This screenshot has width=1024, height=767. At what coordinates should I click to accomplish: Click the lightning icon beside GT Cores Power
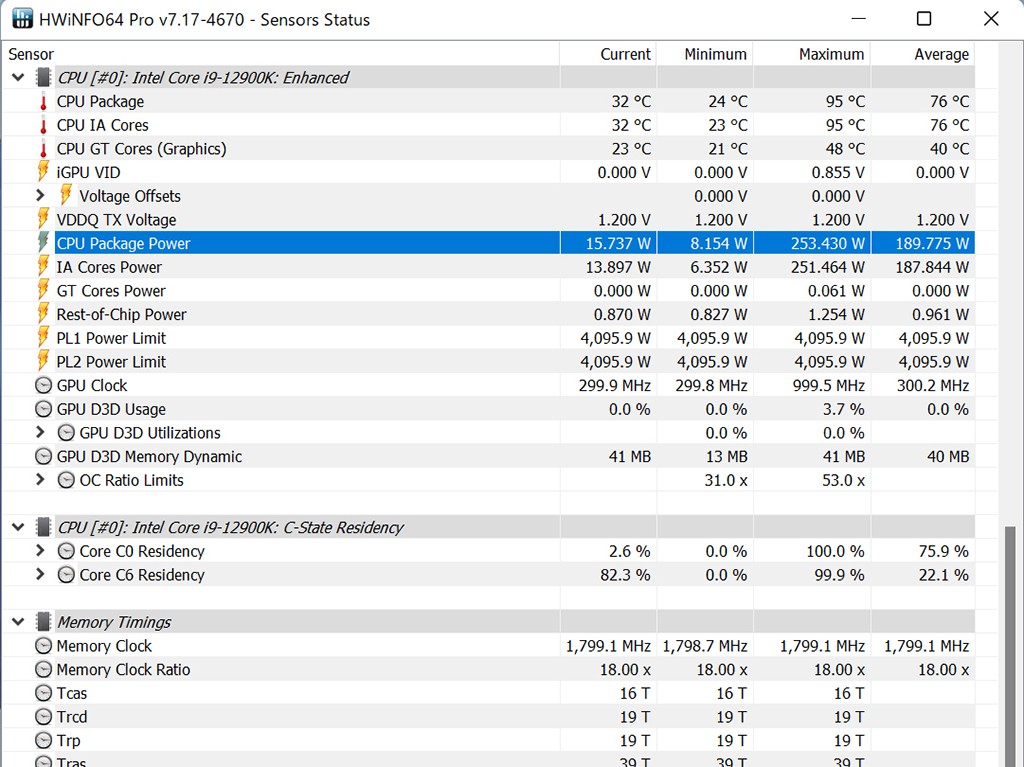click(x=43, y=291)
